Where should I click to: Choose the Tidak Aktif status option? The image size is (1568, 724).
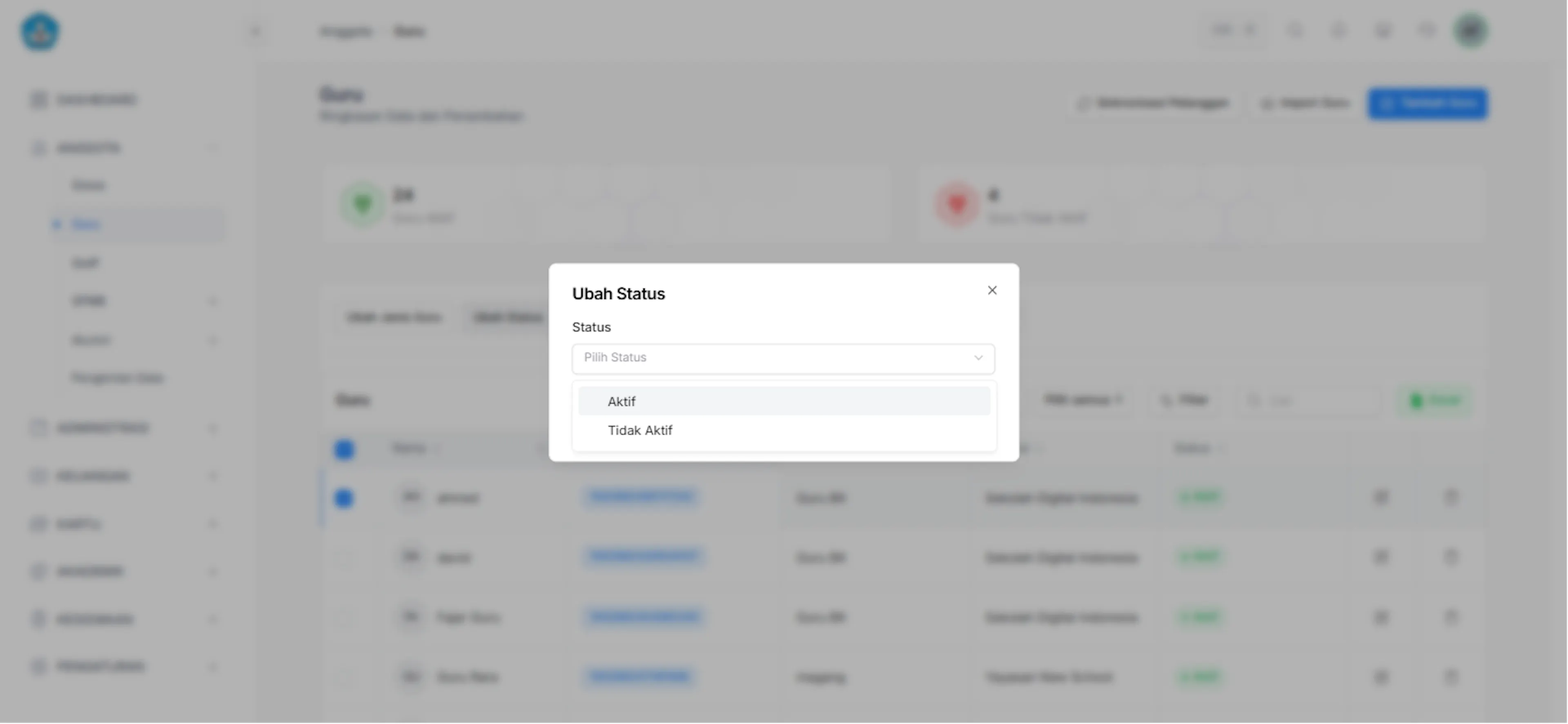point(784,431)
